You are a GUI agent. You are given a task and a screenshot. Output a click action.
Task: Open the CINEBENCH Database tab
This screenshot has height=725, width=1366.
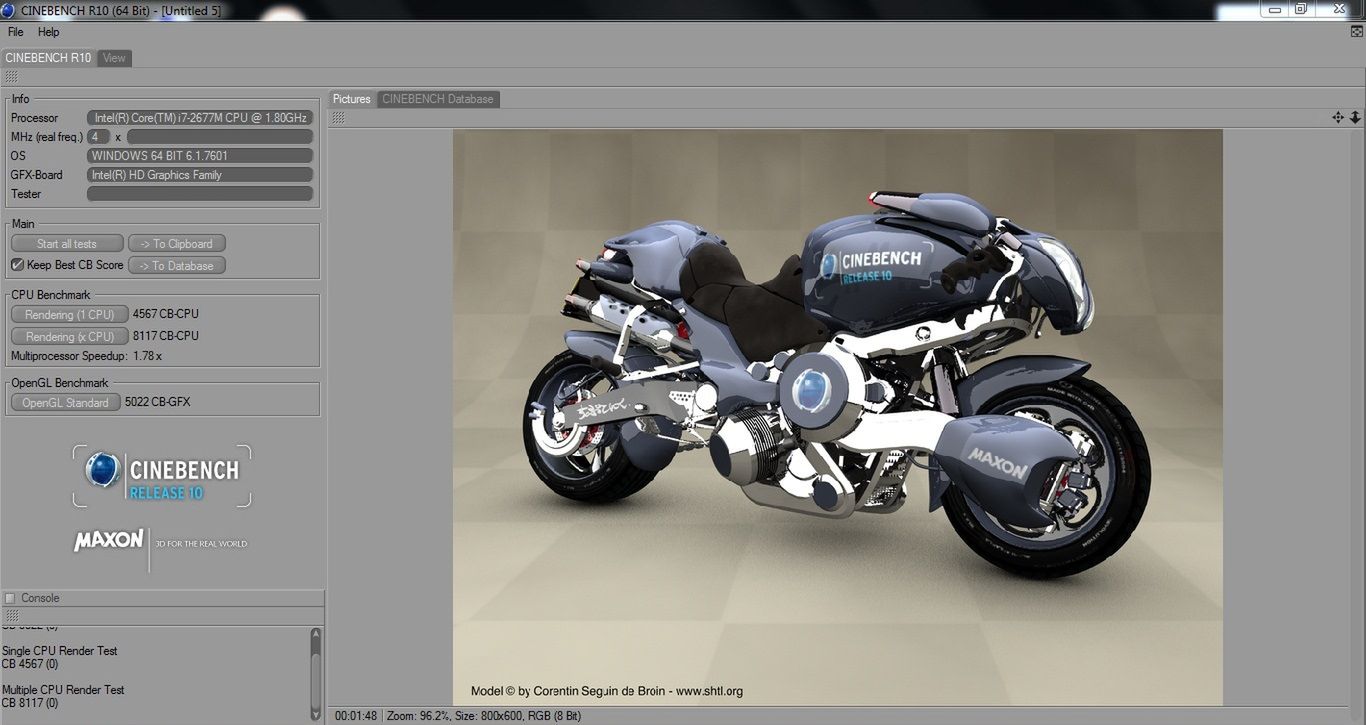pyautogui.click(x=438, y=99)
